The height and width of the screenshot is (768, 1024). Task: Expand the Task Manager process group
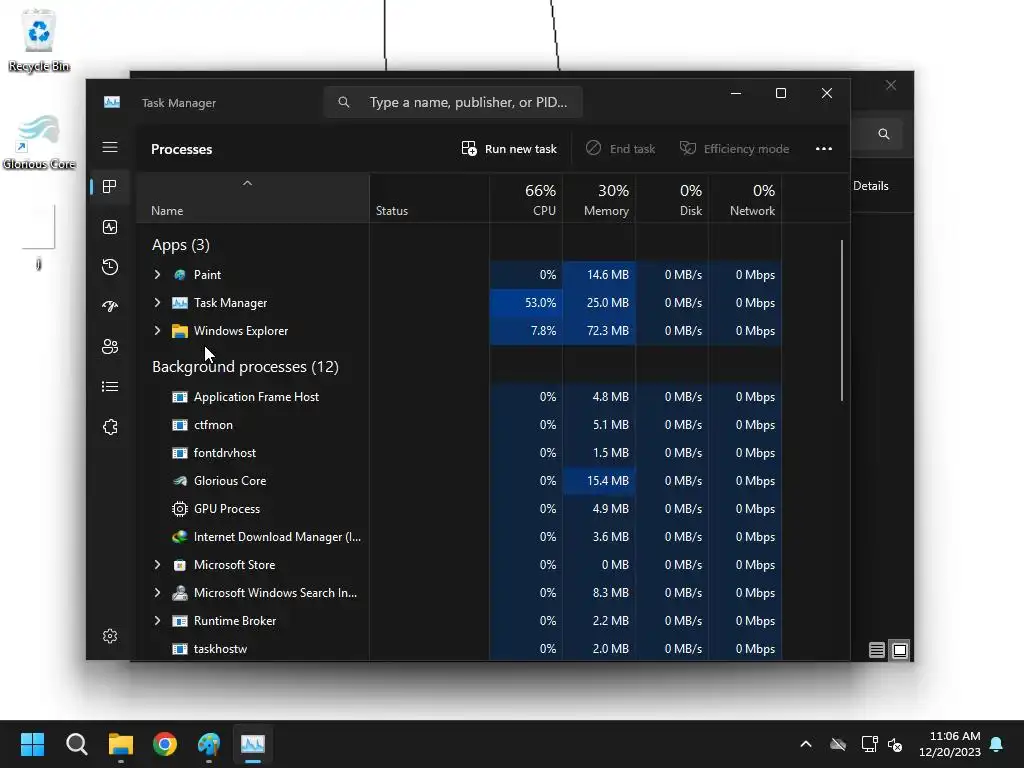tap(157, 303)
